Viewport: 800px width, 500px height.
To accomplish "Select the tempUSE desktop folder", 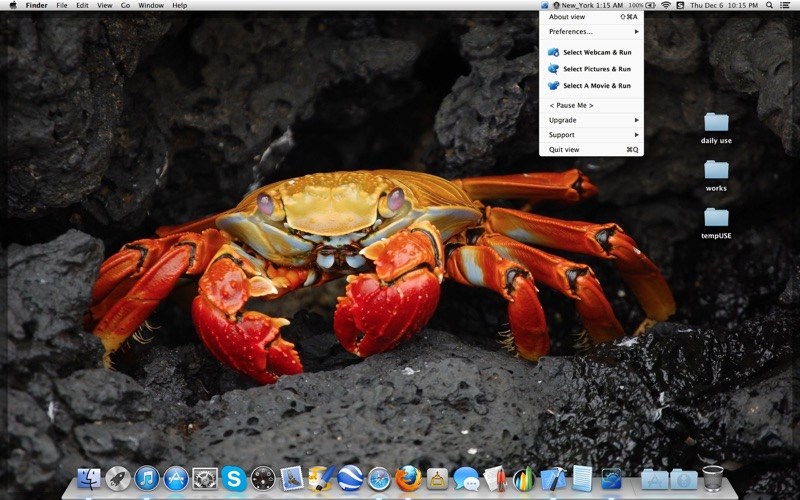I will point(716,218).
